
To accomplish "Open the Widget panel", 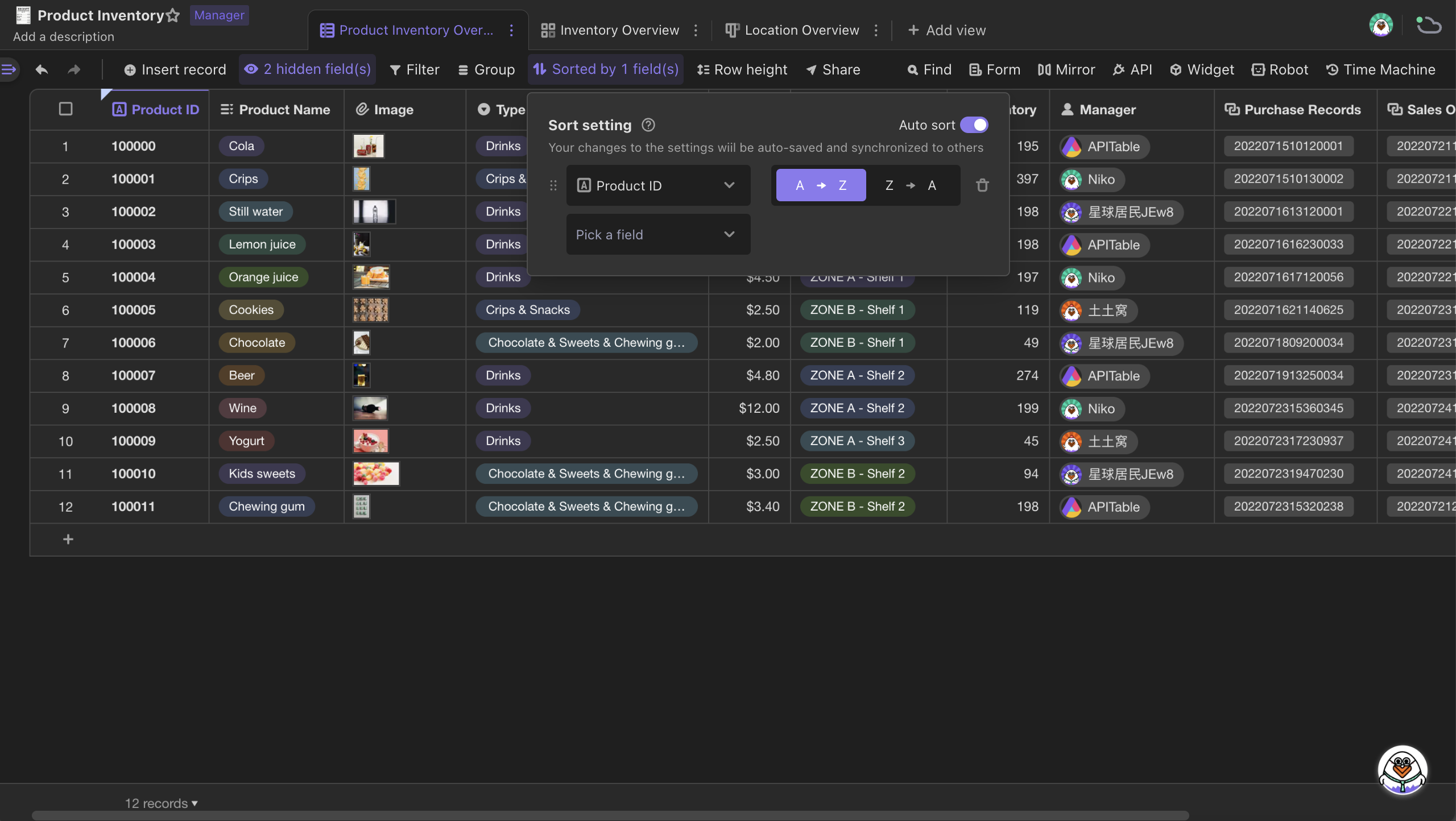I will [1202, 69].
